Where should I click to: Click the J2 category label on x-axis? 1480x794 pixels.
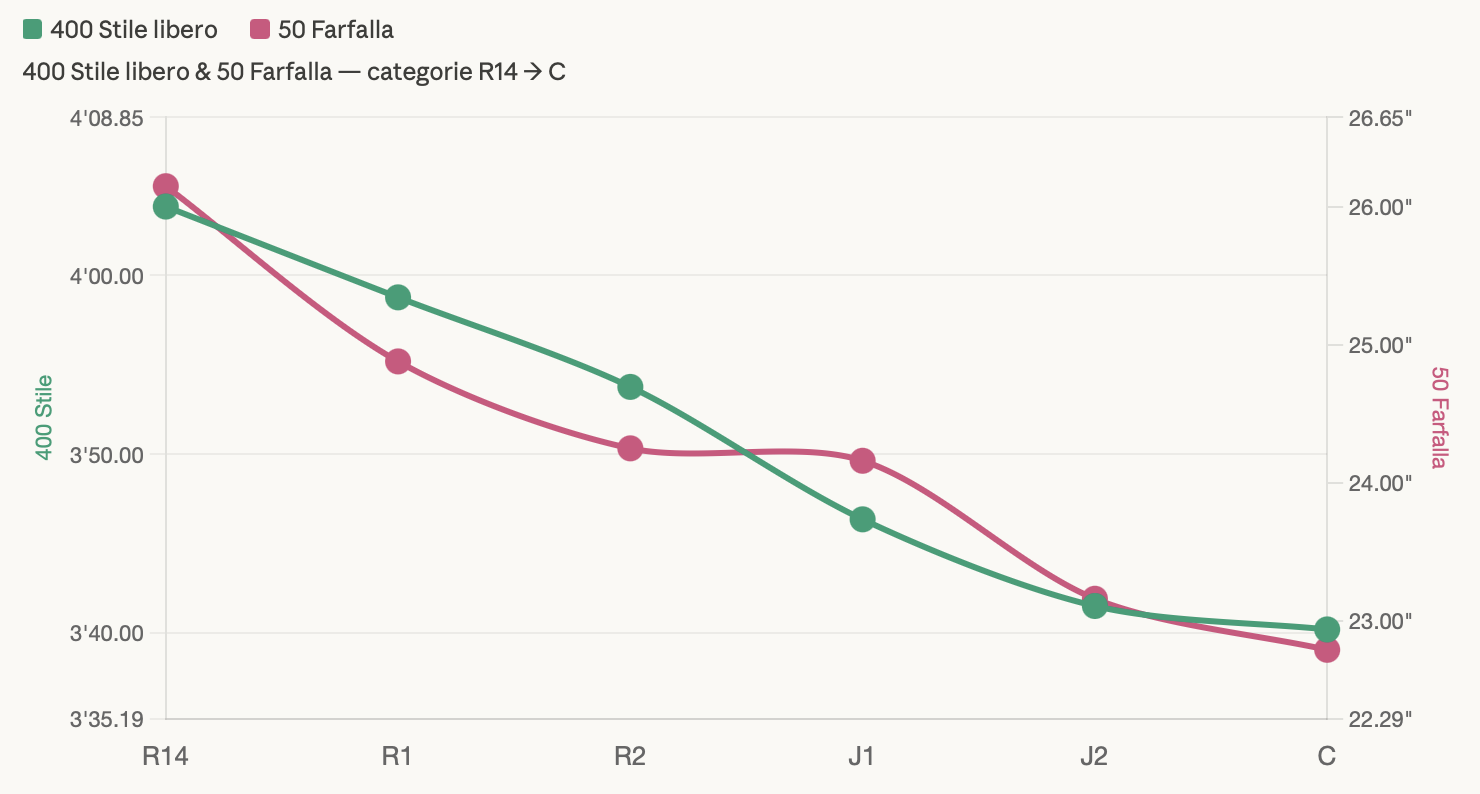1094,756
